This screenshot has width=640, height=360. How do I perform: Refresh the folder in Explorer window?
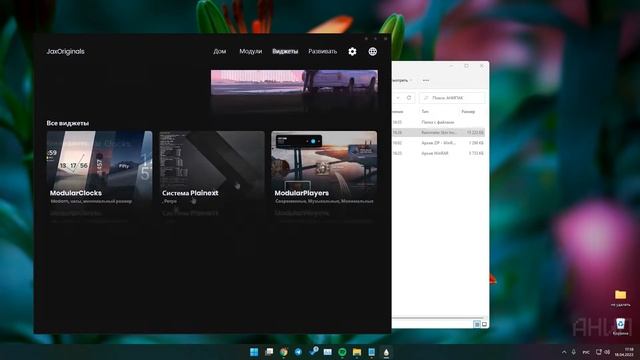pos(409,98)
